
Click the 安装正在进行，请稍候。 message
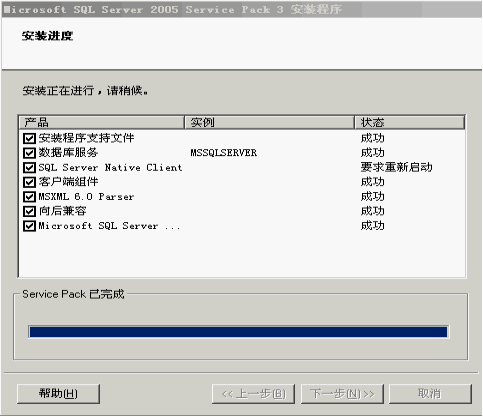85,90
